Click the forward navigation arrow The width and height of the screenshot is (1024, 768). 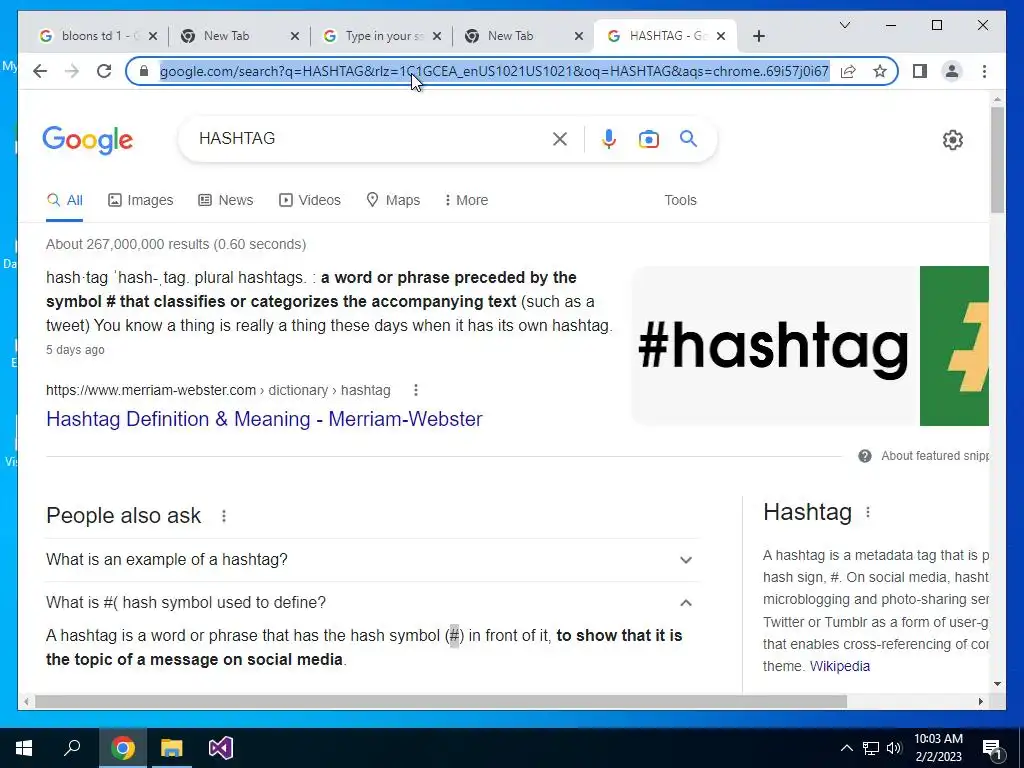[x=72, y=71]
